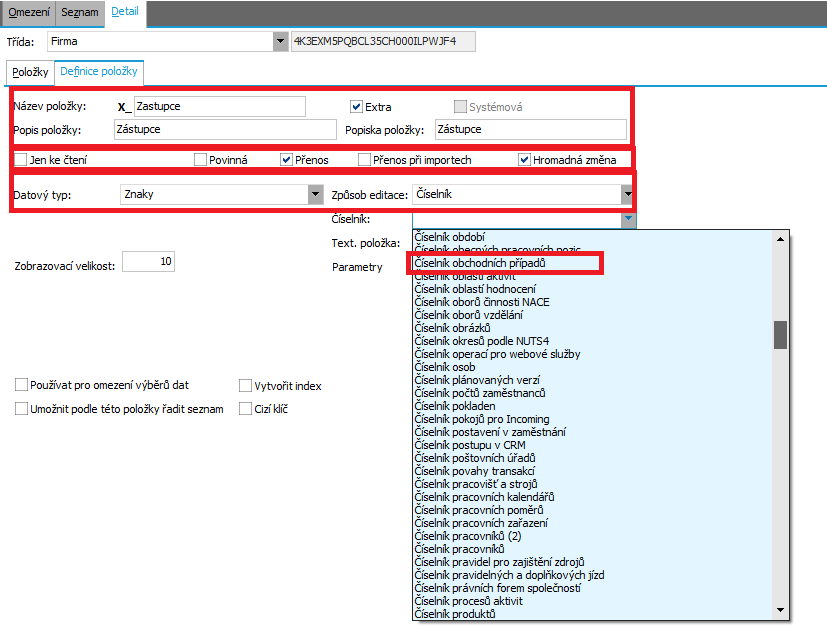Collapse the Číselník dropdown list arrow
Image resolution: width=827 pixels, height=627 pixels.
pos(627,219)
